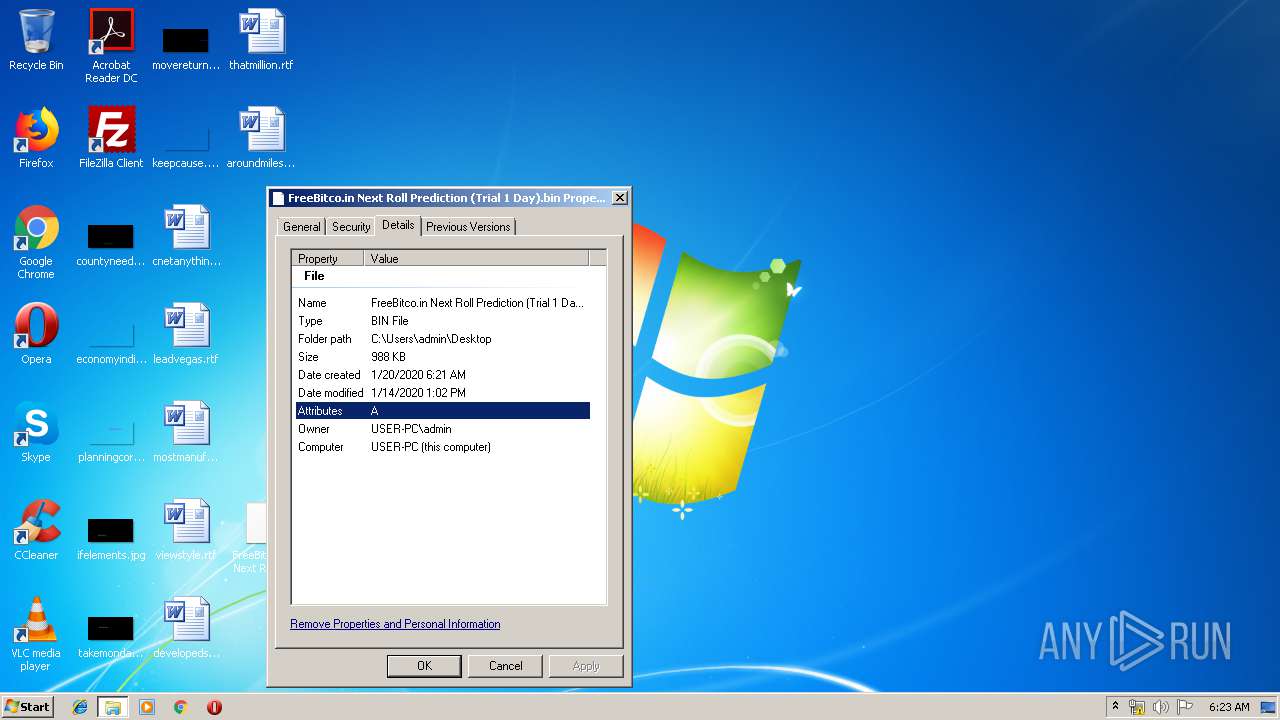Select the Skype desktop shortcut

tap(36, 432)
